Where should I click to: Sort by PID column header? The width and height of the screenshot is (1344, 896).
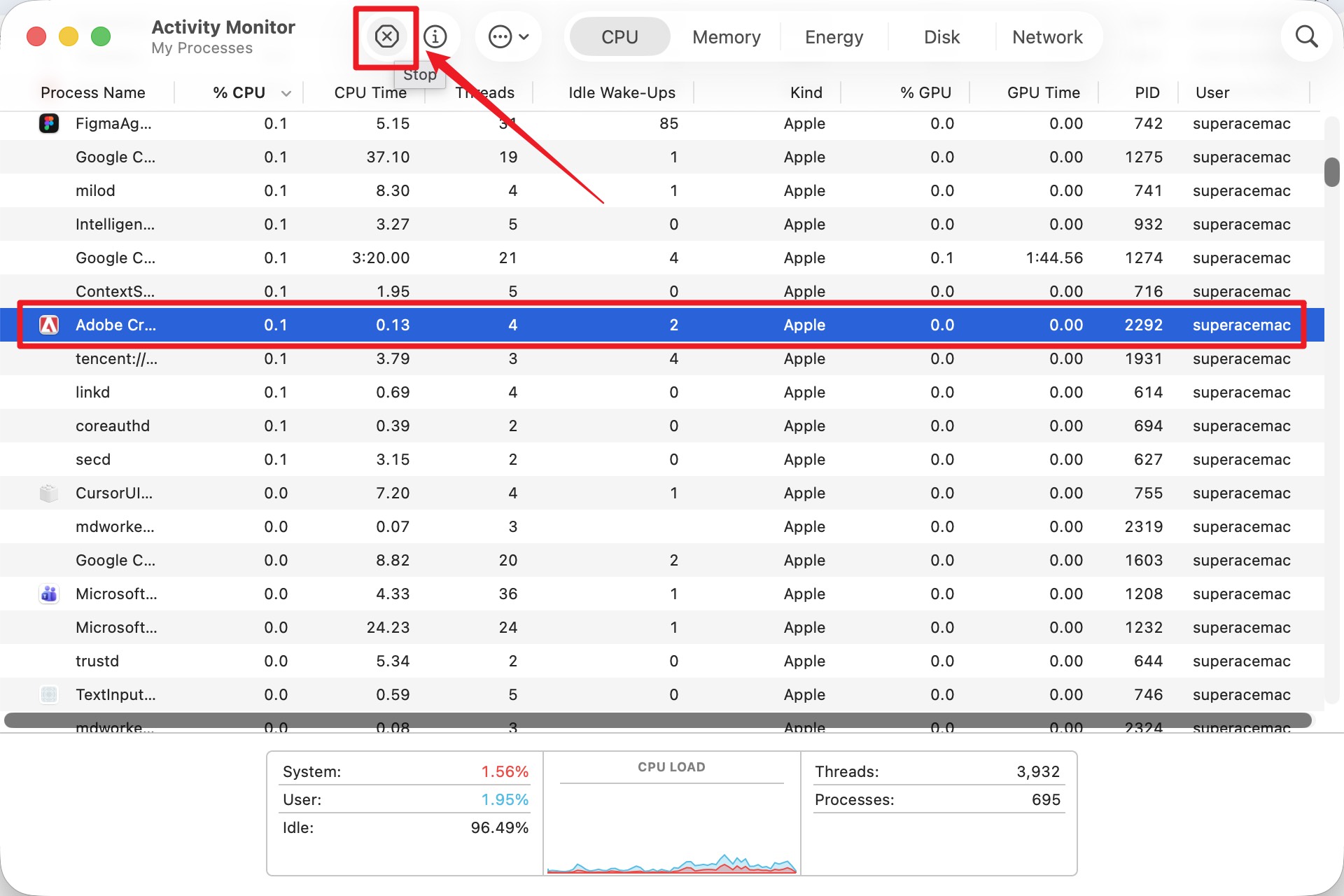[1147, 92]
